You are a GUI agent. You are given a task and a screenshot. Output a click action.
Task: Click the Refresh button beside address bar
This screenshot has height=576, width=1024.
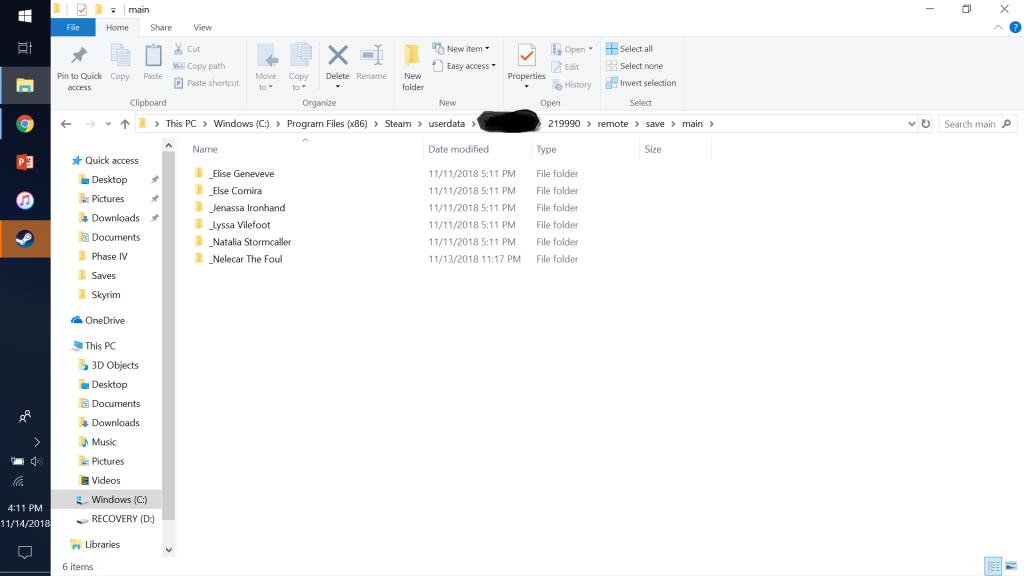(x=925, y=124)
